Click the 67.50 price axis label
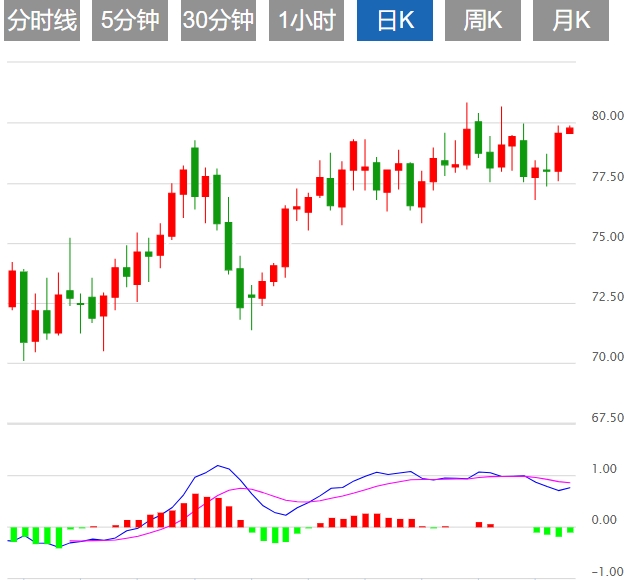 point(607,418)
